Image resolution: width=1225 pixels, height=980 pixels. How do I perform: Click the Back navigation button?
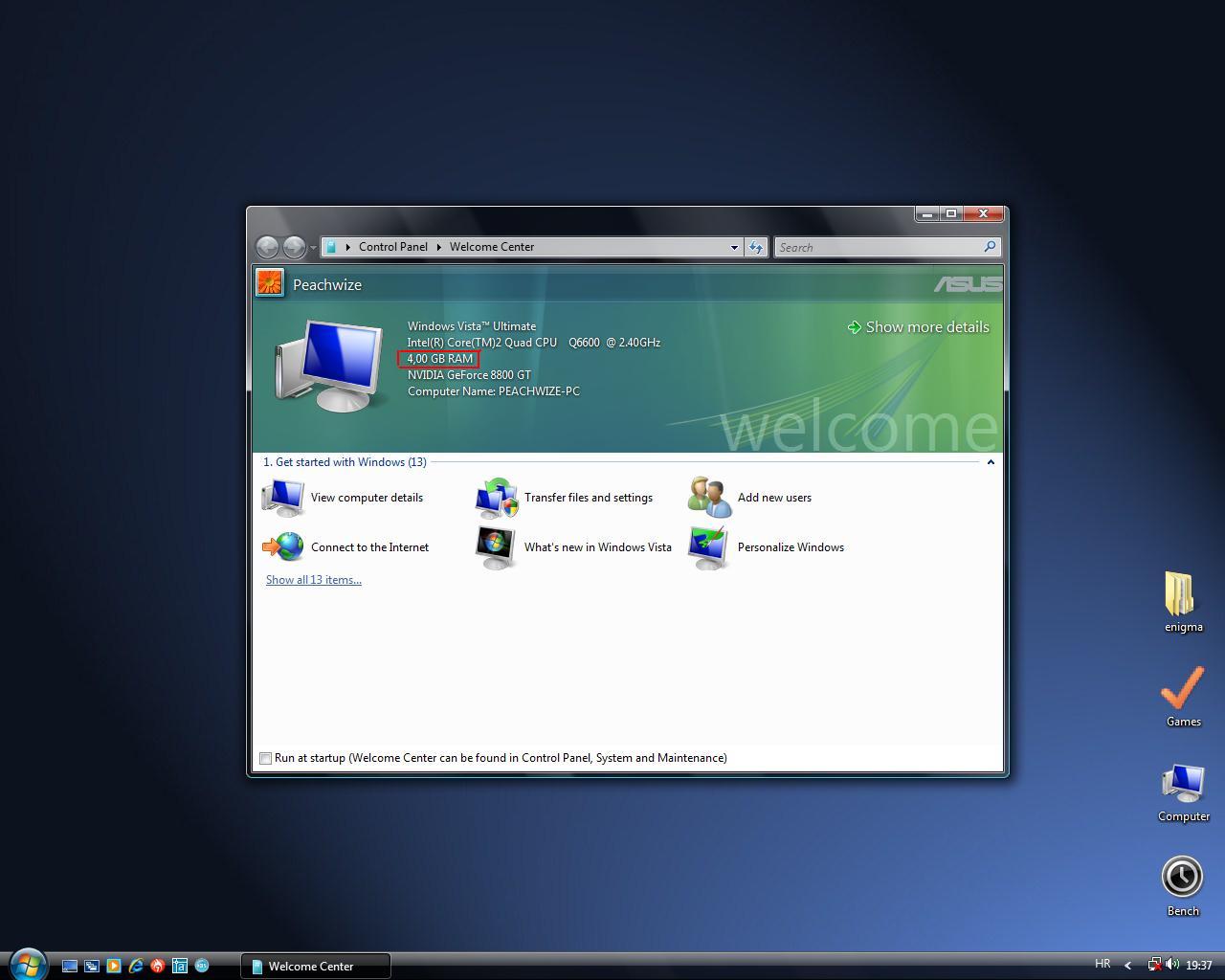pos(267,247)
